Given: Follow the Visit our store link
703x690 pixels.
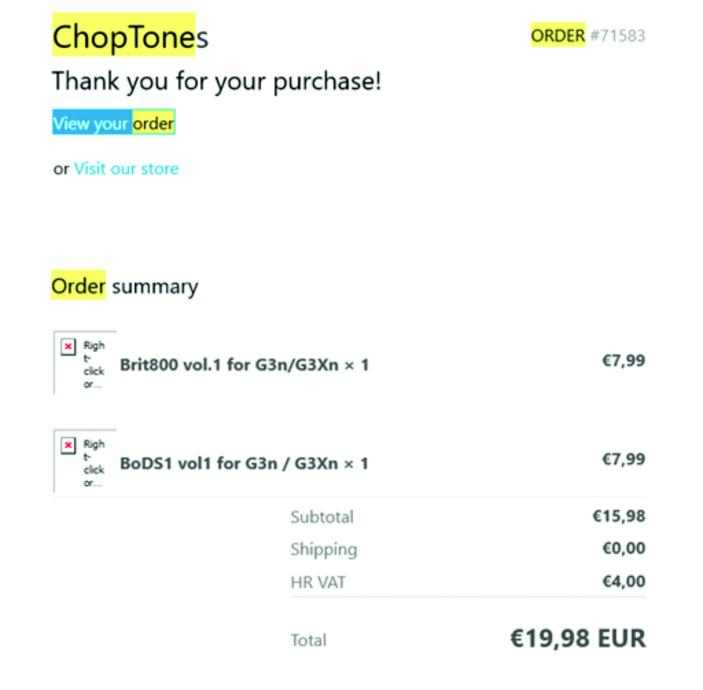Looking at the screenshot, I should coord(126,168).
